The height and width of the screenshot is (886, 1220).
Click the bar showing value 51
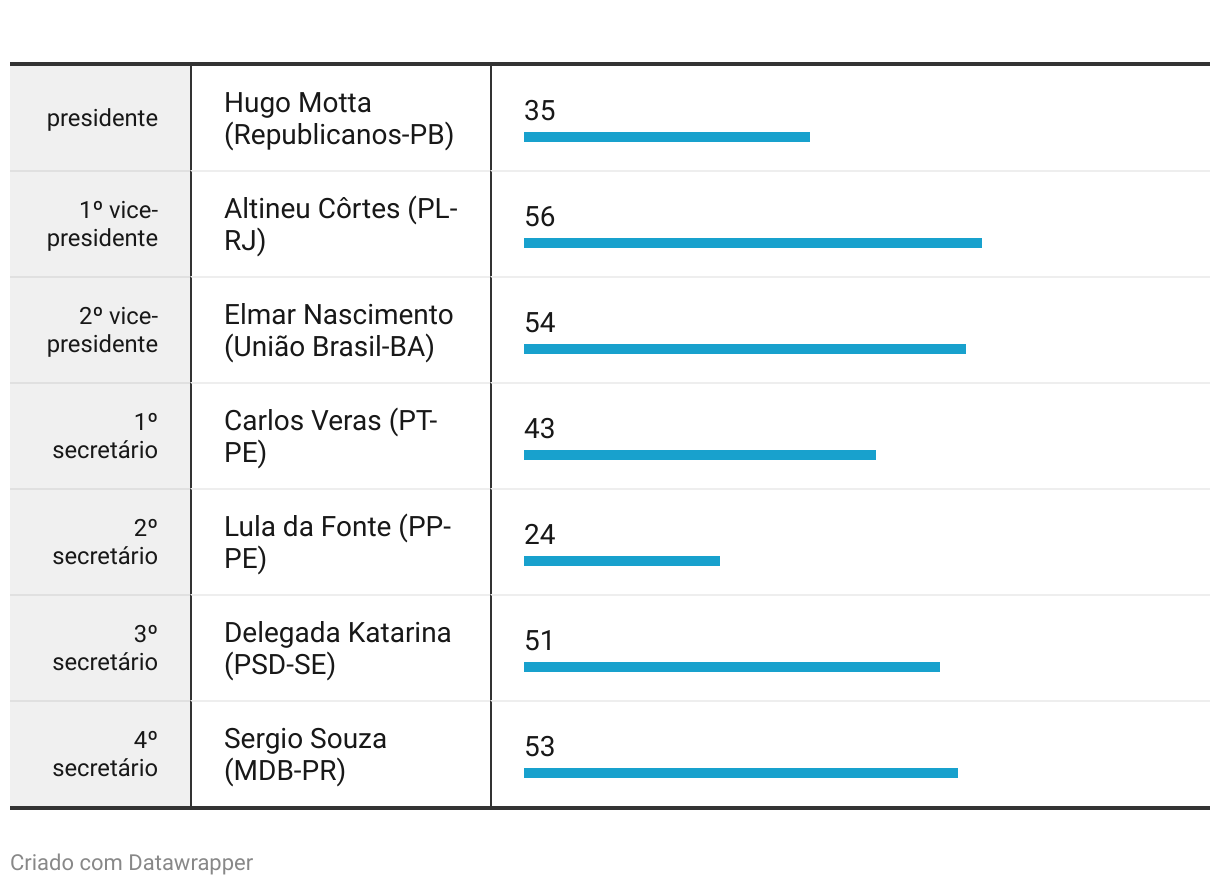[x=732, y=667]
